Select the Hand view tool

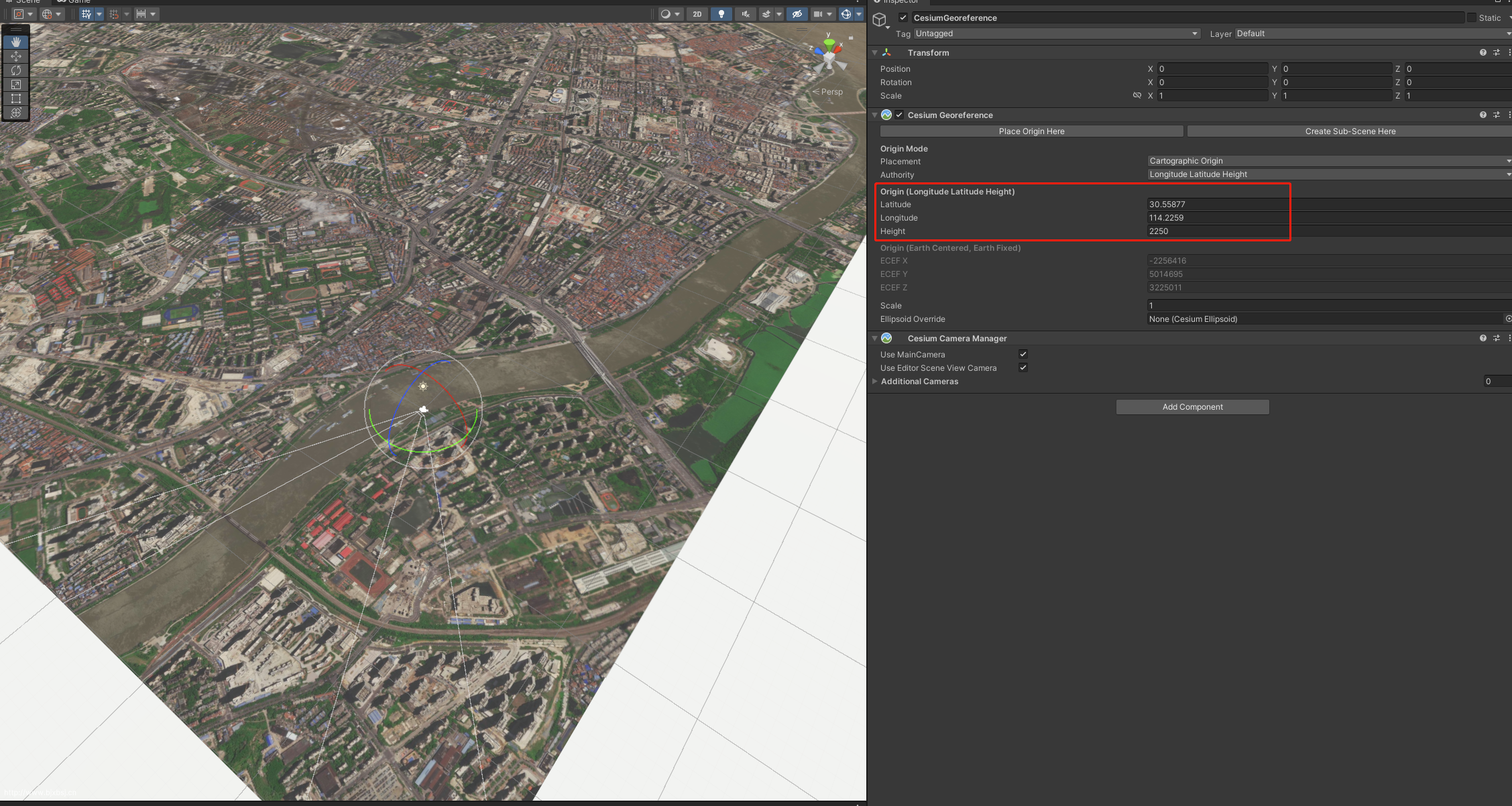coord(16,42)
